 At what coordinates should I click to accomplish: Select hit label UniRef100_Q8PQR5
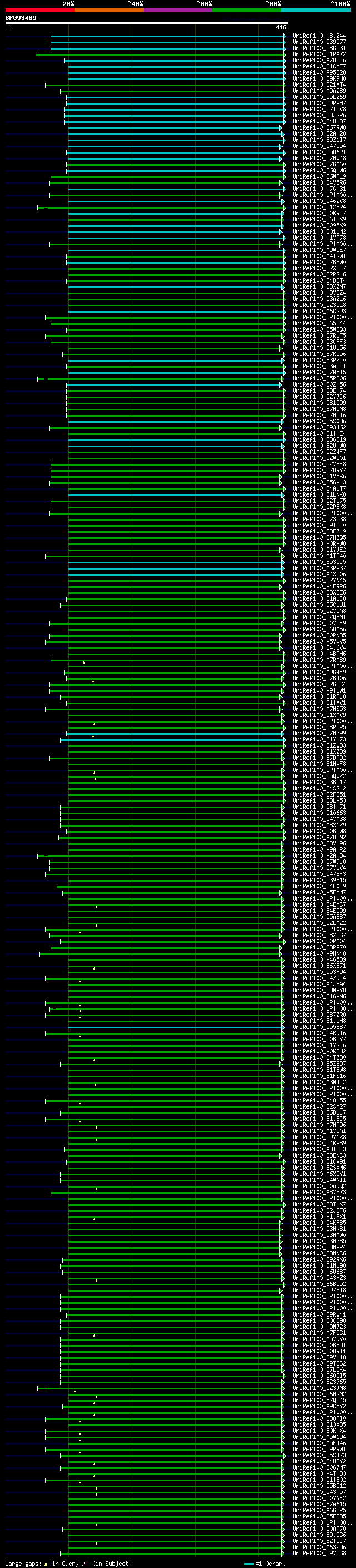[319, 728]
